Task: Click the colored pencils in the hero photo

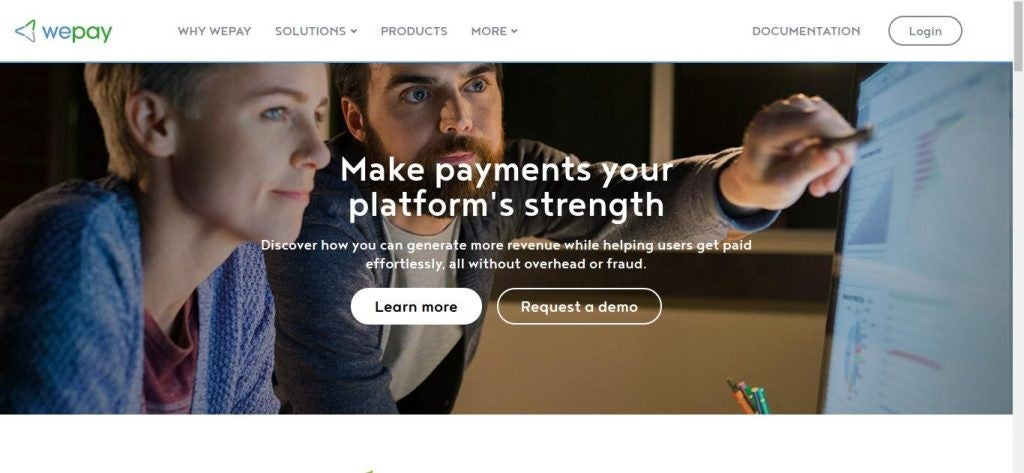Action: click(749, 397)
